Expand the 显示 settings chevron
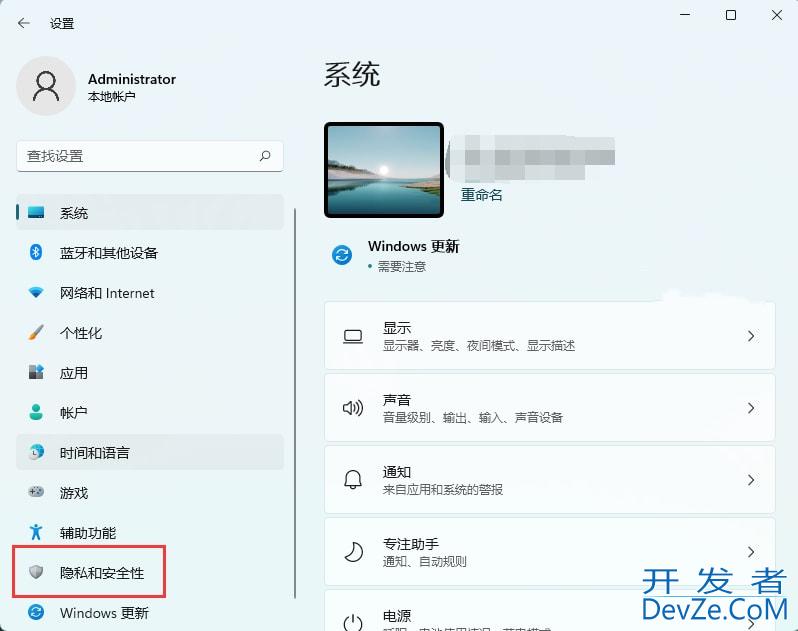 tap(751, 336)
